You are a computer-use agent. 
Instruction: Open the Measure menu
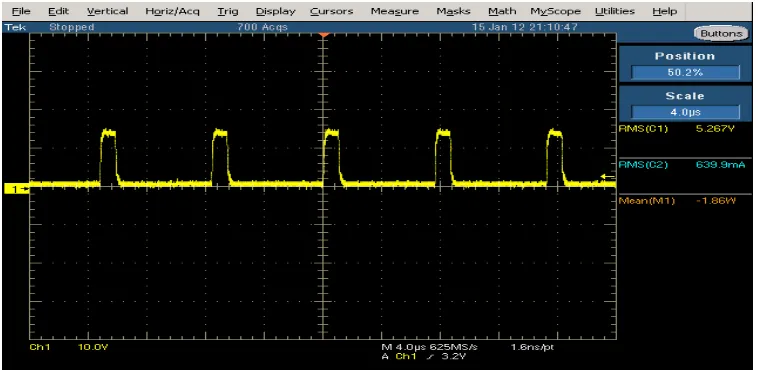394,11
